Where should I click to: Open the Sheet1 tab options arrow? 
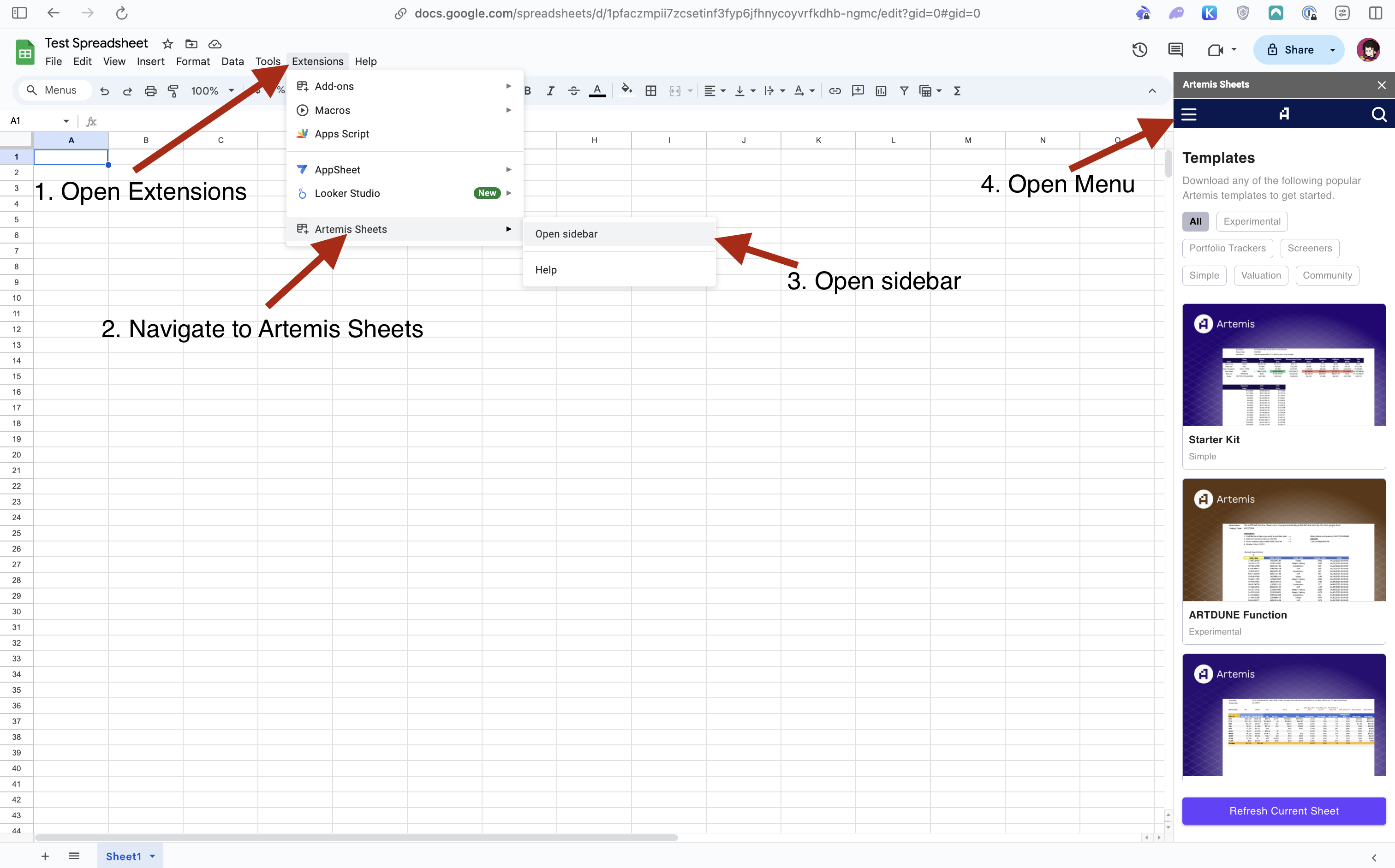click(x=152, y=856)
